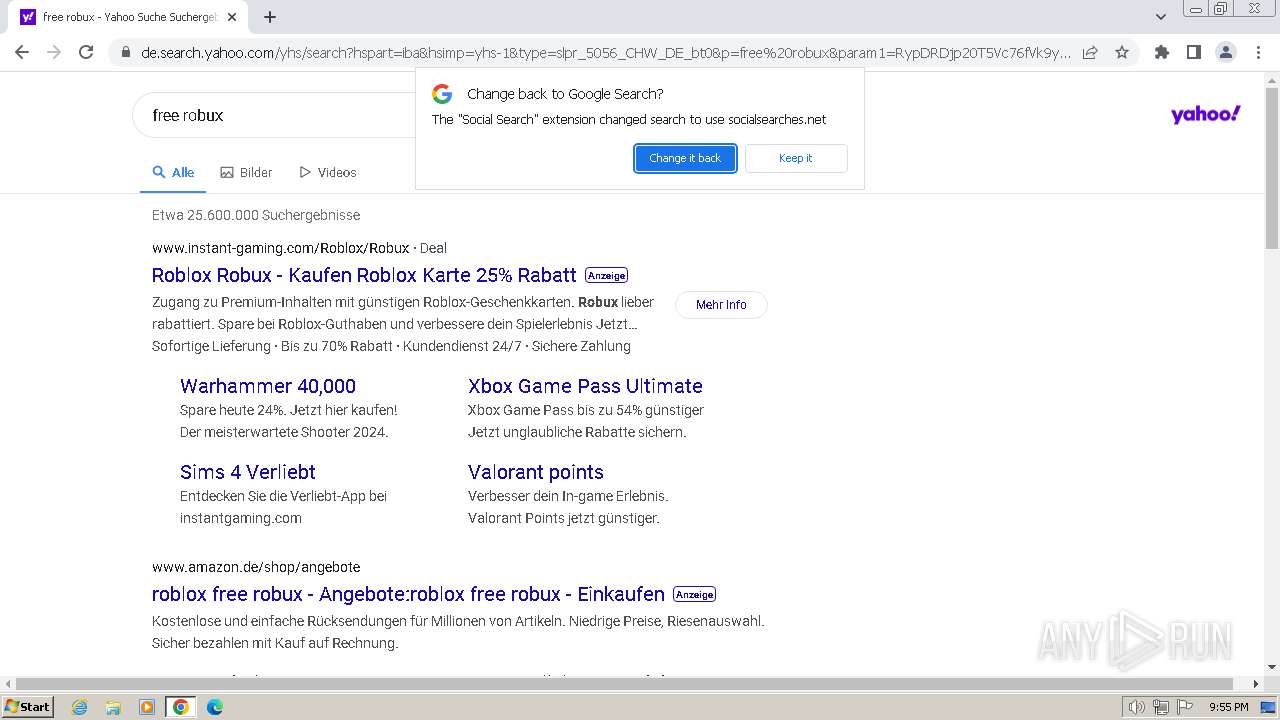Screen dimensions: 1280x720
Task: Click the 9:55 PM clock
Action: pyautogui.click(x=1229, y=707)
